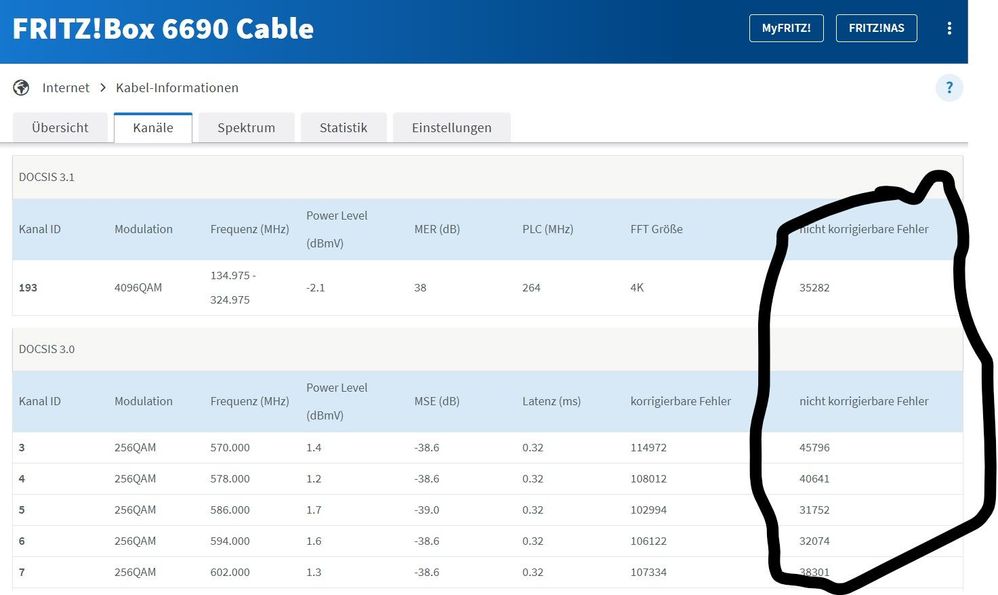The height and width of the screenshot is (595, 998).
Task: Click the help question mark icon
Action: click(949, 88)
